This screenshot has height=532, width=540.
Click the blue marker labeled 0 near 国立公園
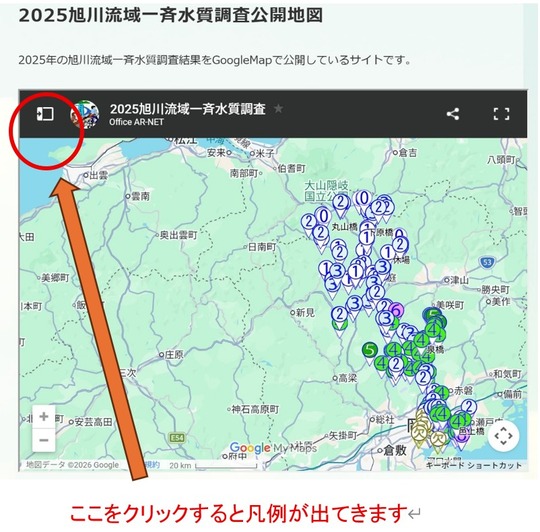pos(364,200)
